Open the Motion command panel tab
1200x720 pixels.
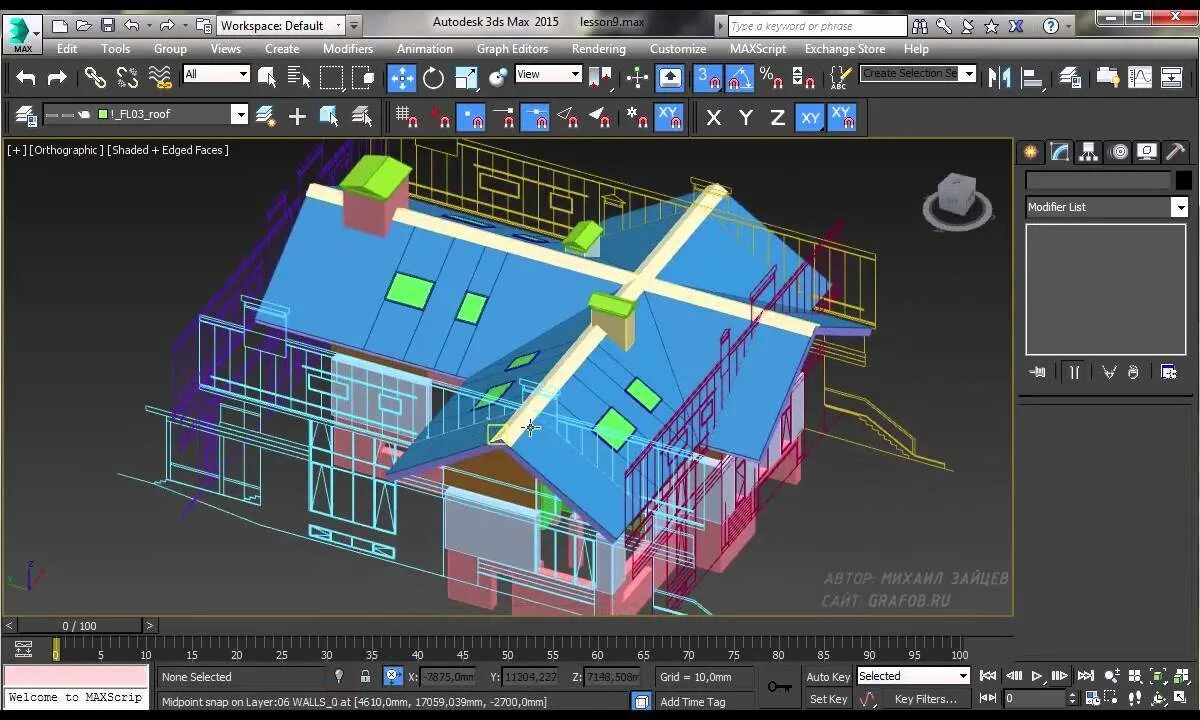[x=1119, y=152]
